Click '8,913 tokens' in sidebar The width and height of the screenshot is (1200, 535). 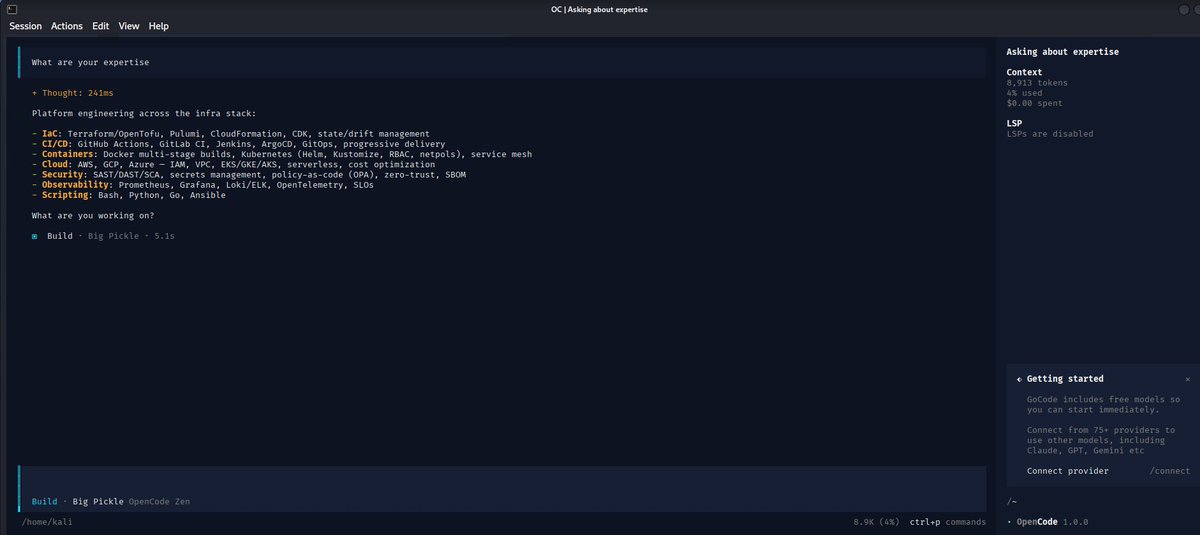pyautogui.click(x=1037, y=83)
